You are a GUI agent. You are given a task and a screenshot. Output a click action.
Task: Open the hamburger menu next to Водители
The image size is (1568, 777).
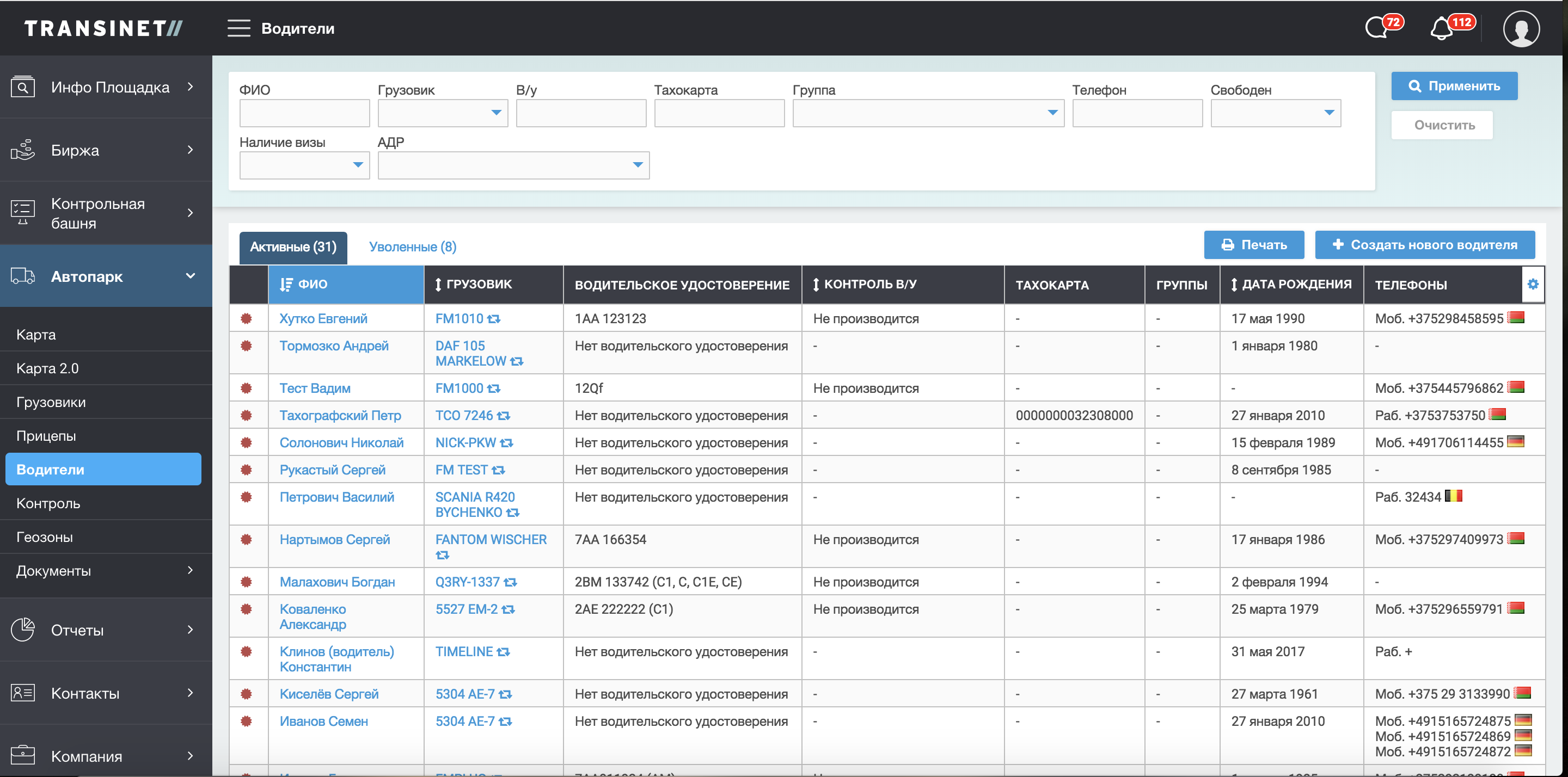(x=238, y=28)
